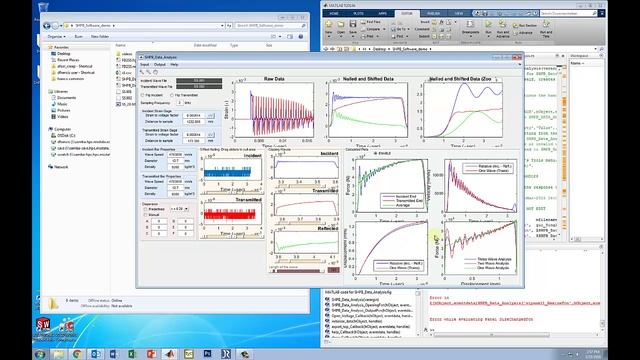Open the Output menu in SHPB window
The image size is (640, 360).
160,64
